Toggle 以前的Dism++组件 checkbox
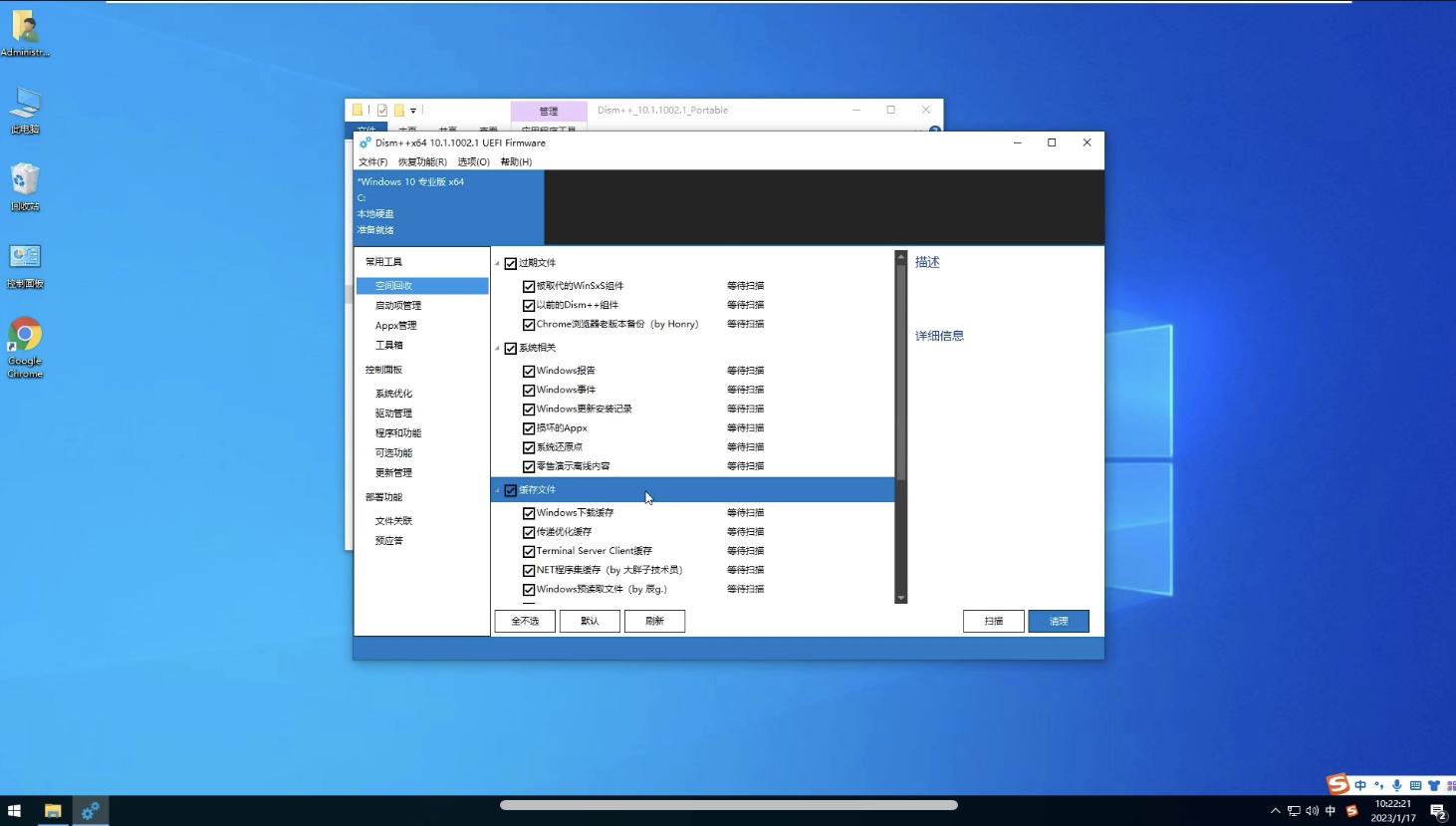Viewport: 1456px width, 826px height. 529,305
